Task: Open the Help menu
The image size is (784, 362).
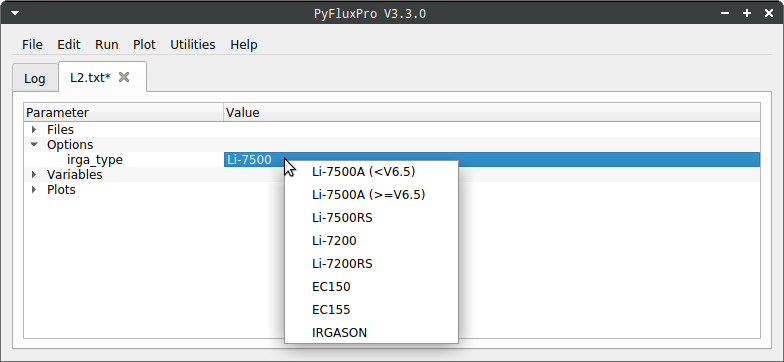Action: [x=244, y=44]
